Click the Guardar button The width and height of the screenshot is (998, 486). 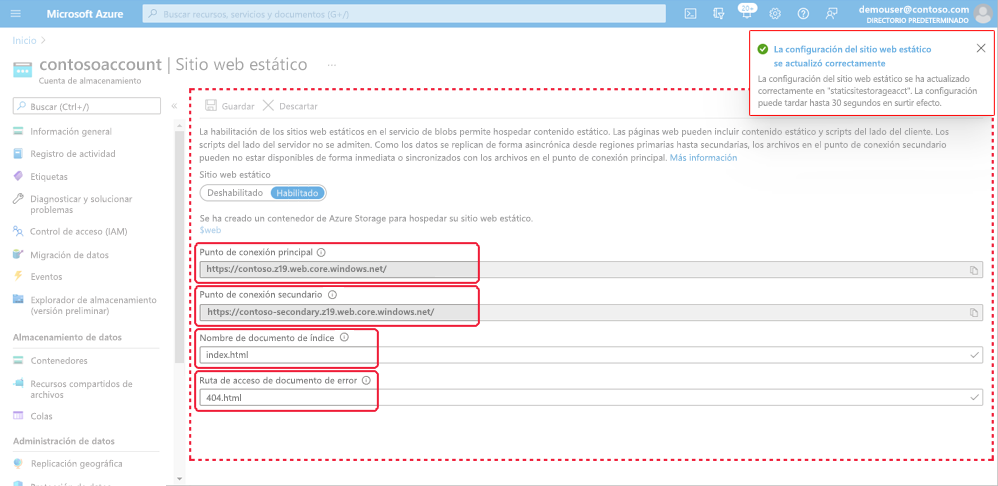[x=230, y=106]
